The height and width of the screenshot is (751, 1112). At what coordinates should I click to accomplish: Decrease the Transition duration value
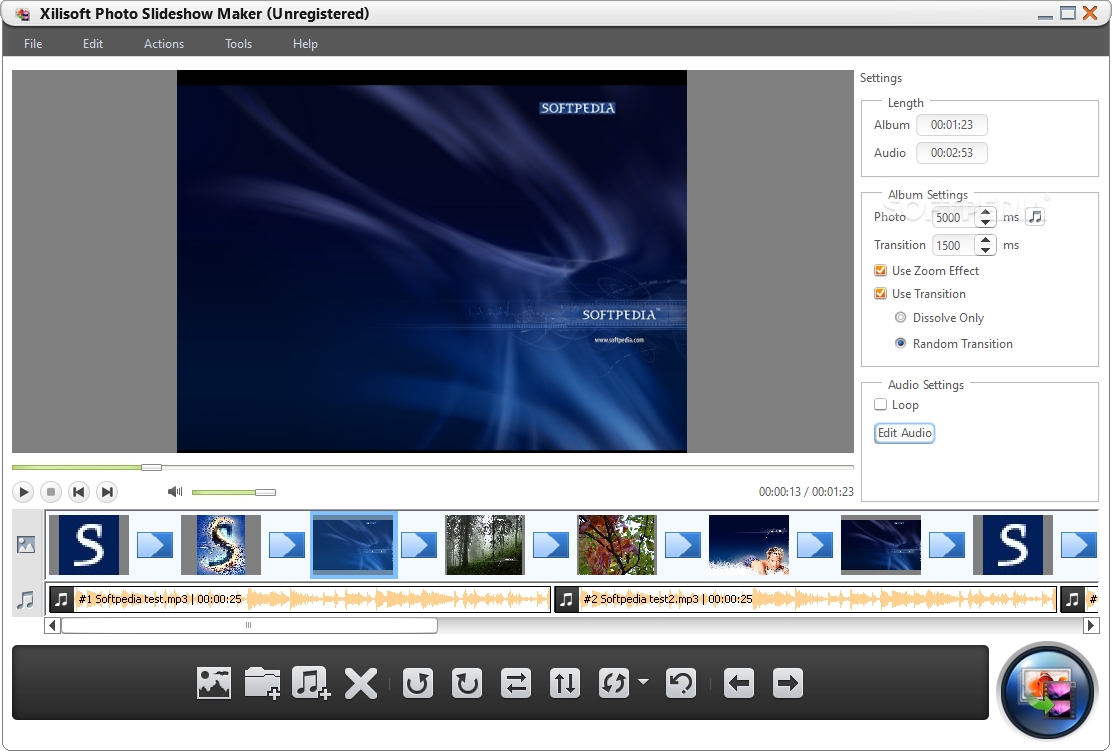coord(986,250)
